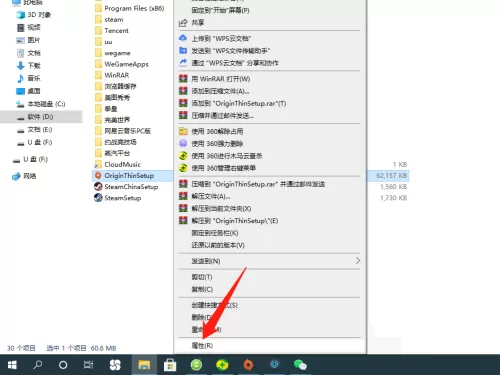
Task: Open WeChat from the taskbar
Action: point(300,365)
